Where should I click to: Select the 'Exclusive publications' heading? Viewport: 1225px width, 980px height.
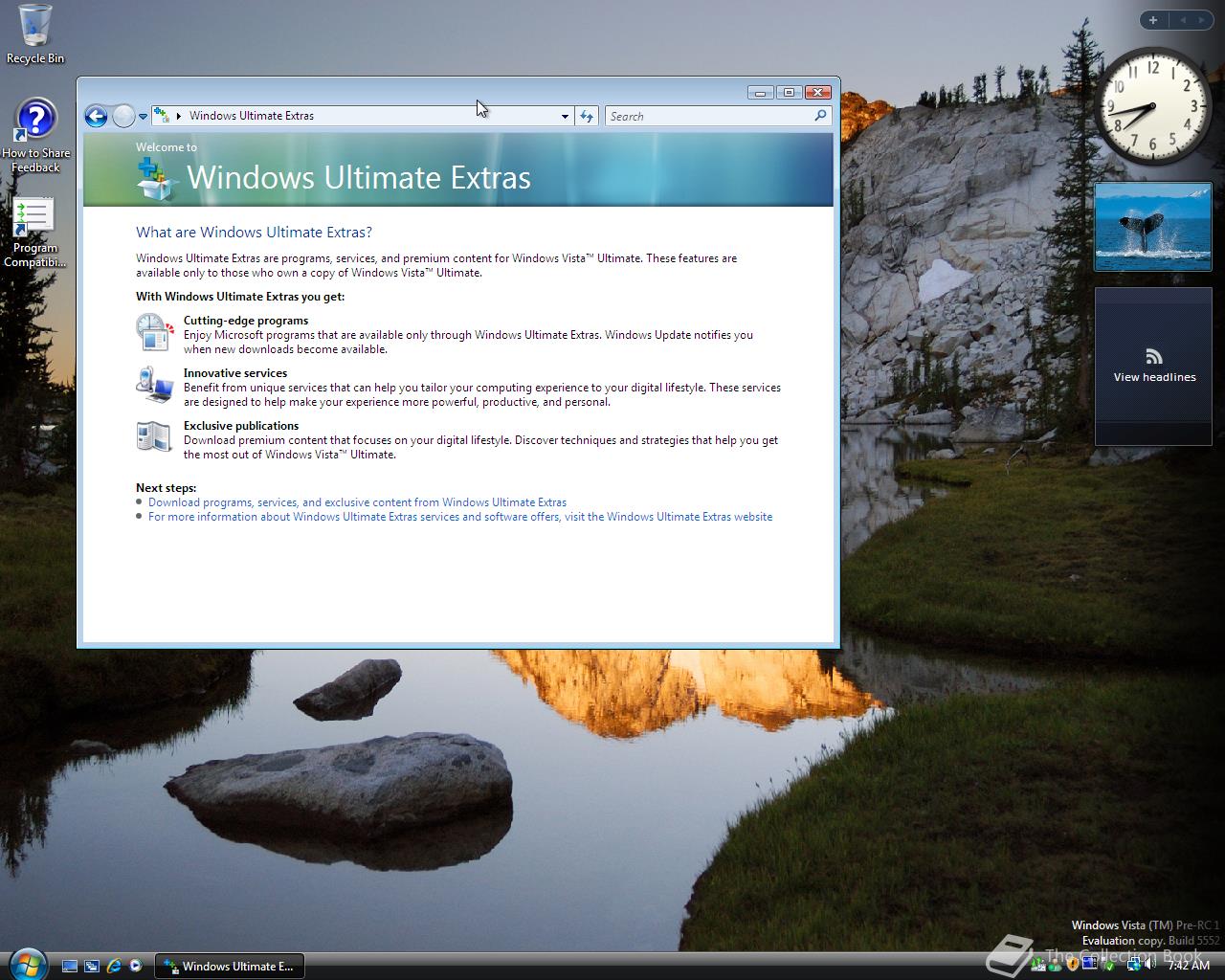241,426
